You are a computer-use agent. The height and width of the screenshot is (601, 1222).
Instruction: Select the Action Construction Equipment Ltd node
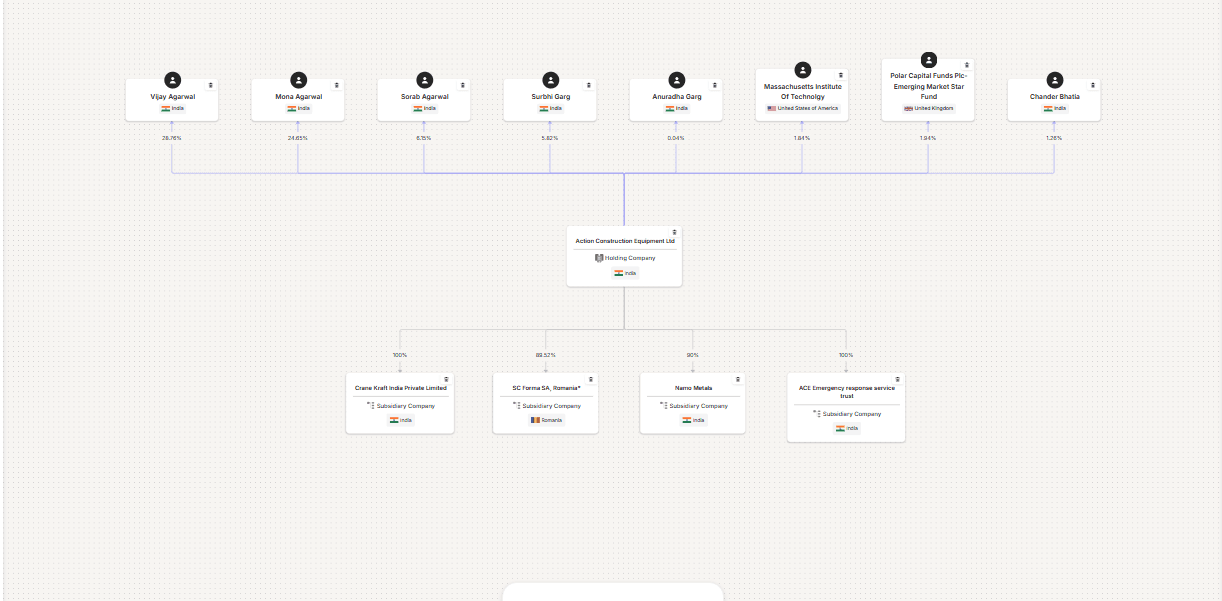point(624,255)
